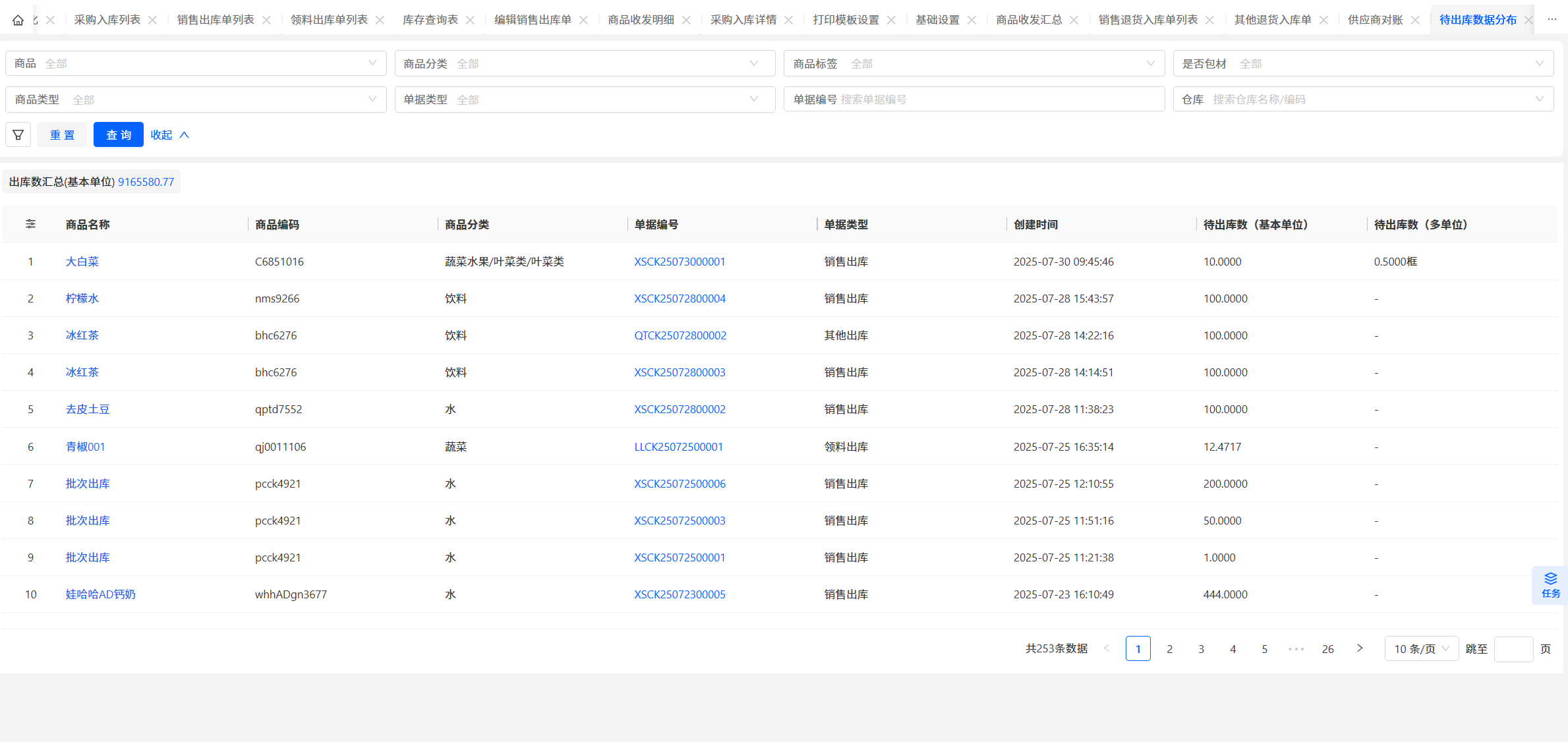This screenshot has width=1568, height=742.
Task: Expand the 商品分类 dropdown filter
Action: [x=585, y=63]
